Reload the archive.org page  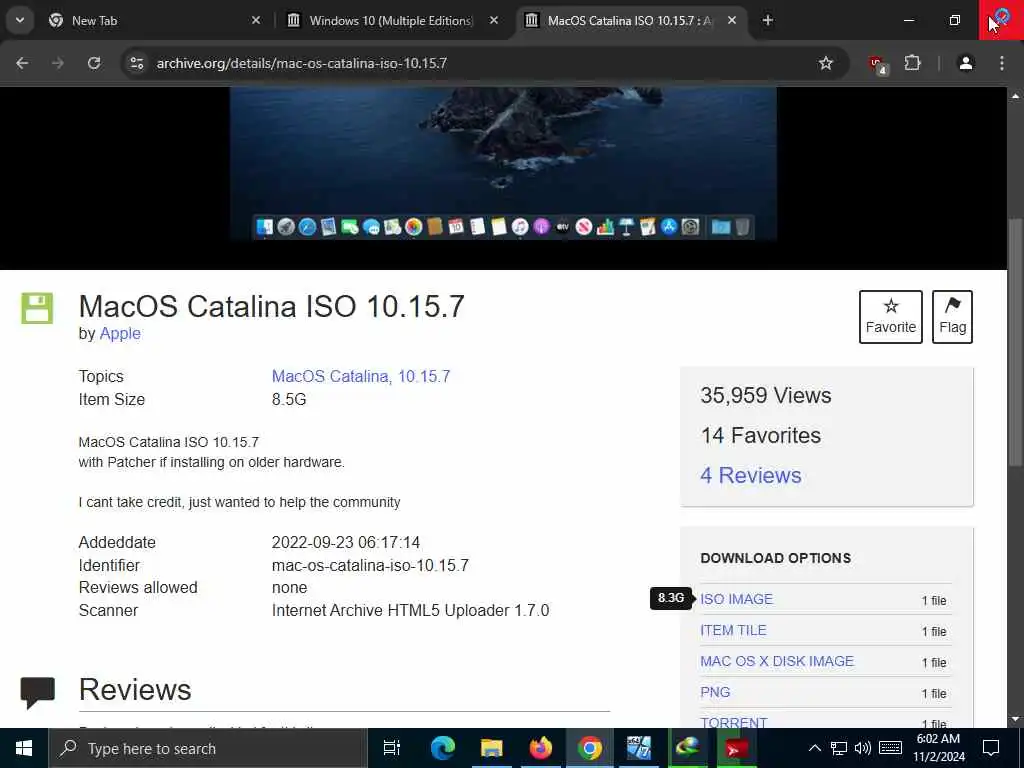click(94, 63)
